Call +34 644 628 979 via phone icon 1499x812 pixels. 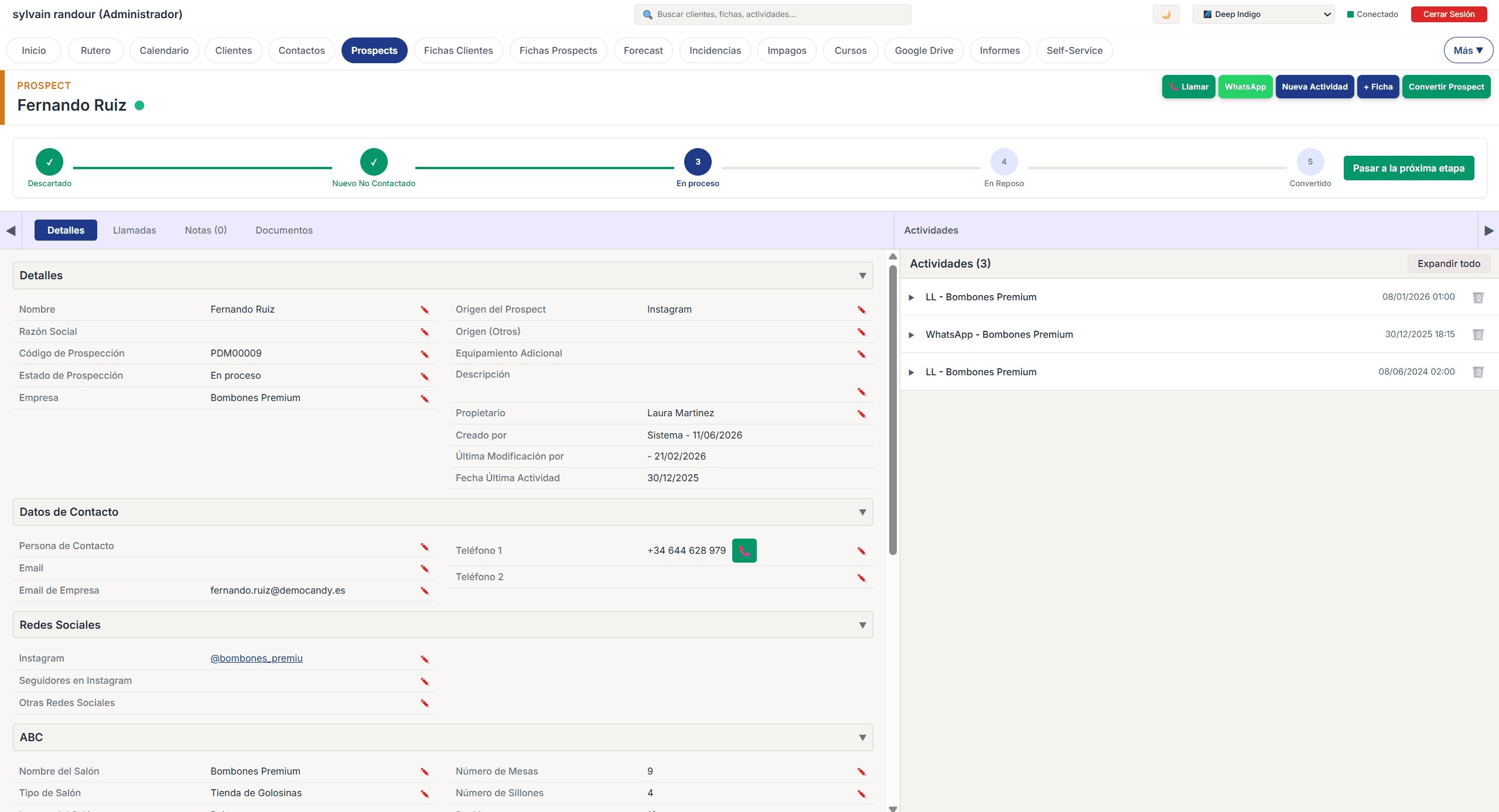744,550
